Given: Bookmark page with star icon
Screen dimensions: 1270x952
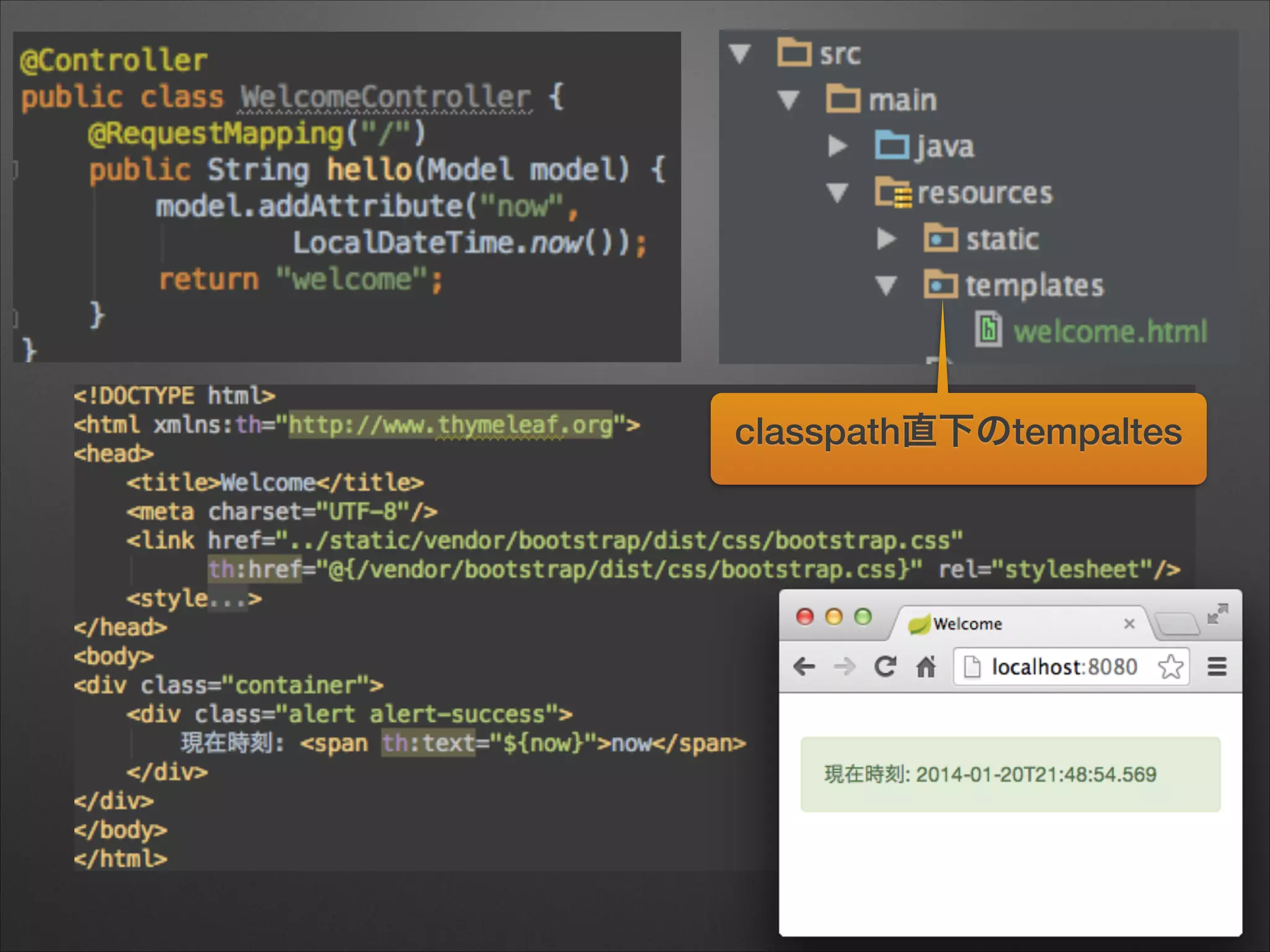Looking at the screenshot, I should pyautogui.click(x=1170, y=666).
